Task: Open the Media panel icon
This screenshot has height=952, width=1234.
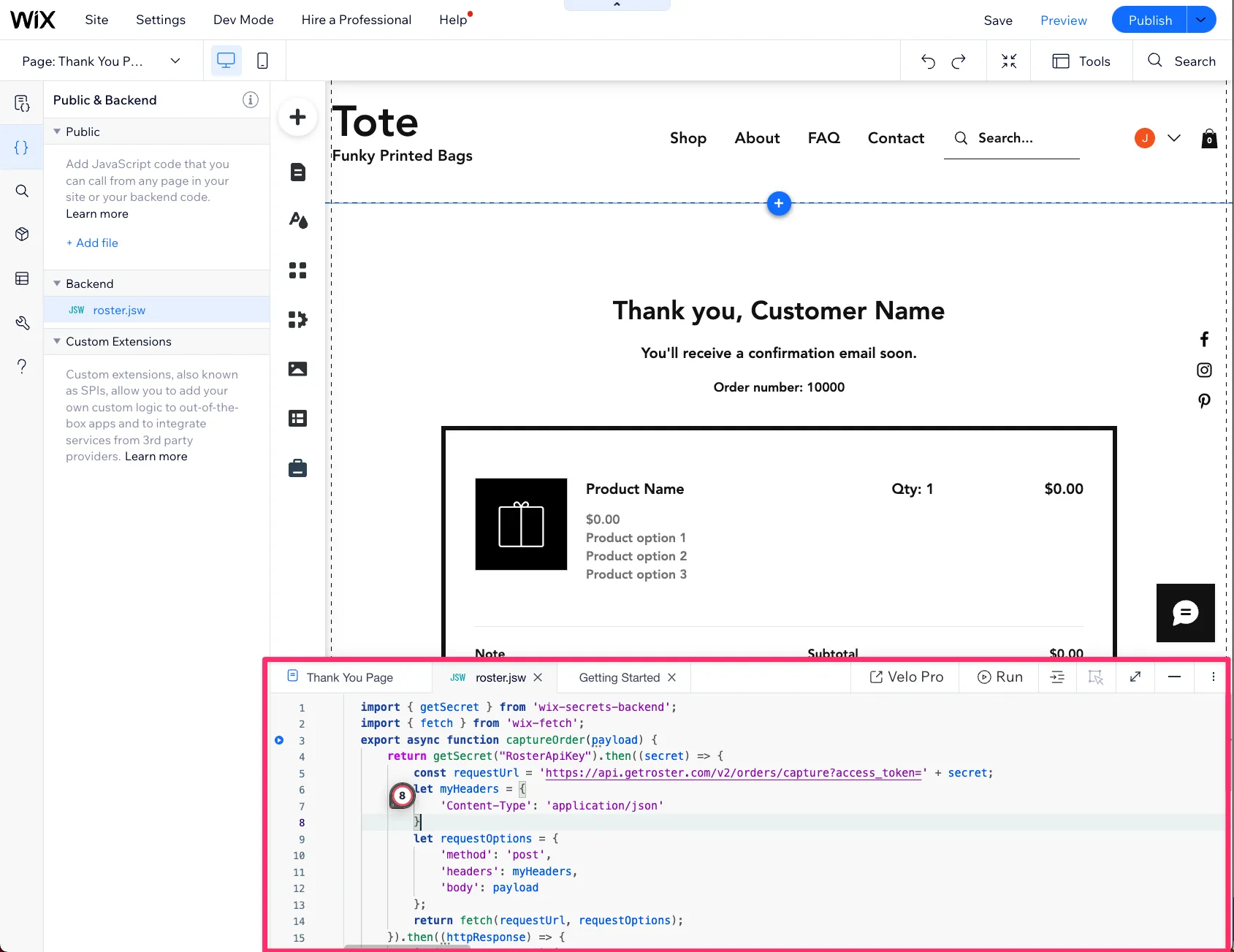Action: [297, 369]
